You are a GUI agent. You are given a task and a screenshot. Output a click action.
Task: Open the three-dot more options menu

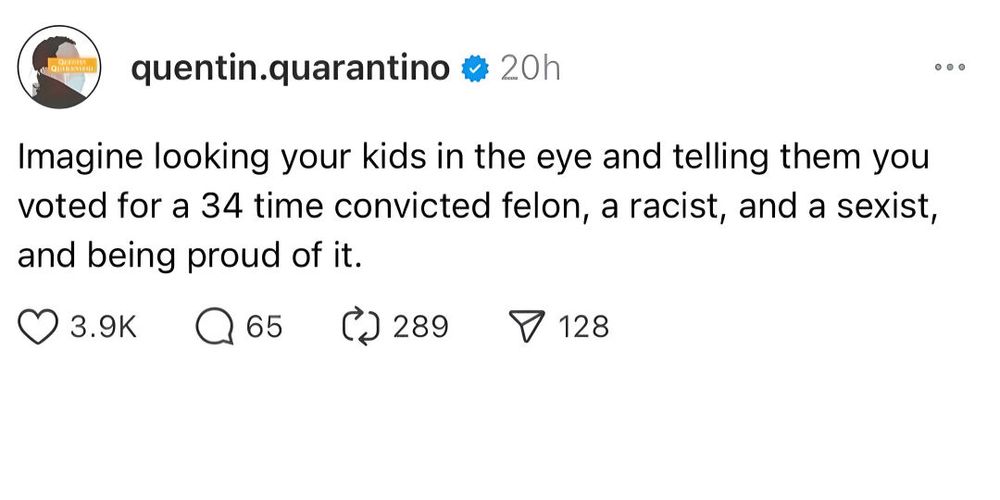(x=948, y=68)
